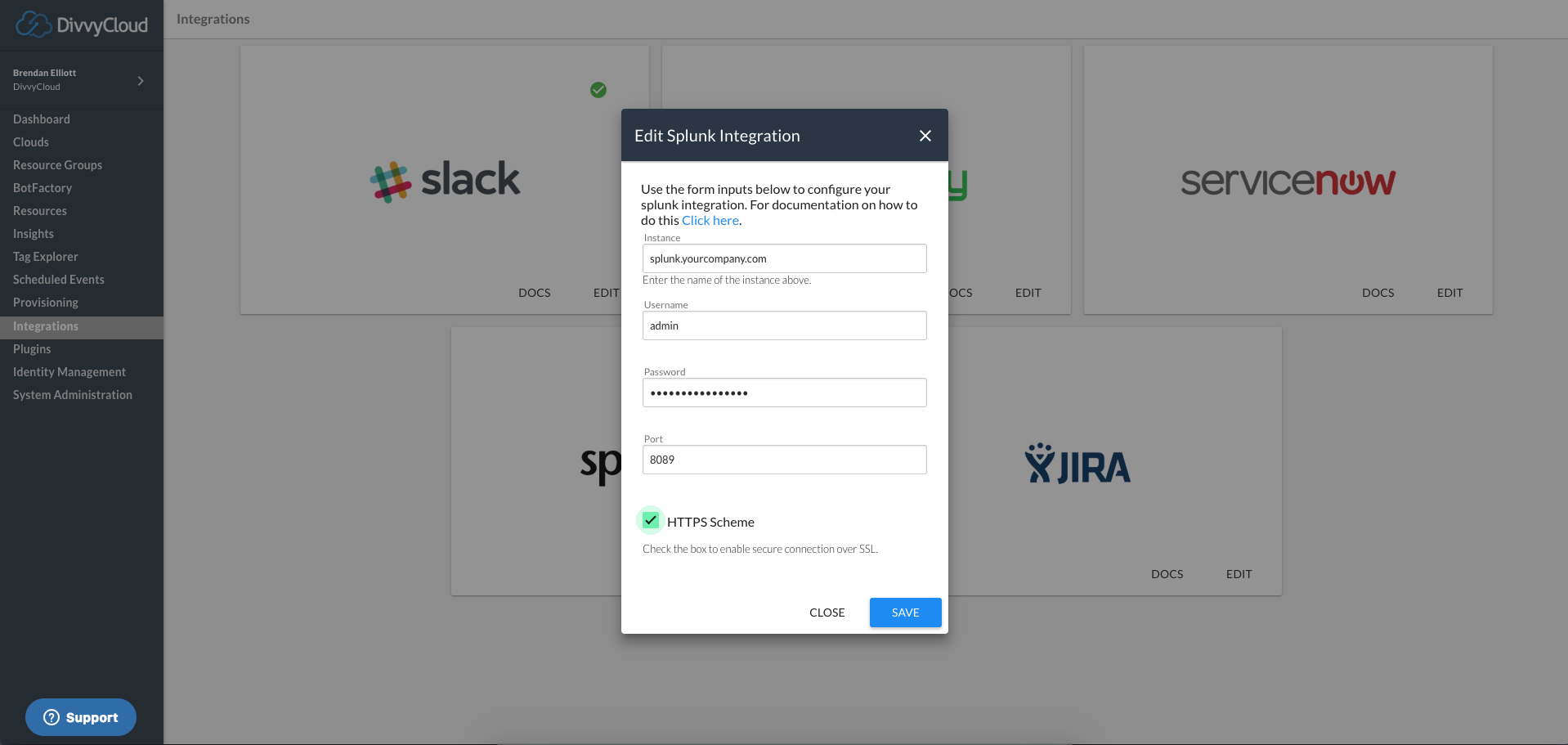Click EDIT on the ServiceNow card
Image resolution: width=1568 pixels, height=745 pixels.
coord(1450,293)
